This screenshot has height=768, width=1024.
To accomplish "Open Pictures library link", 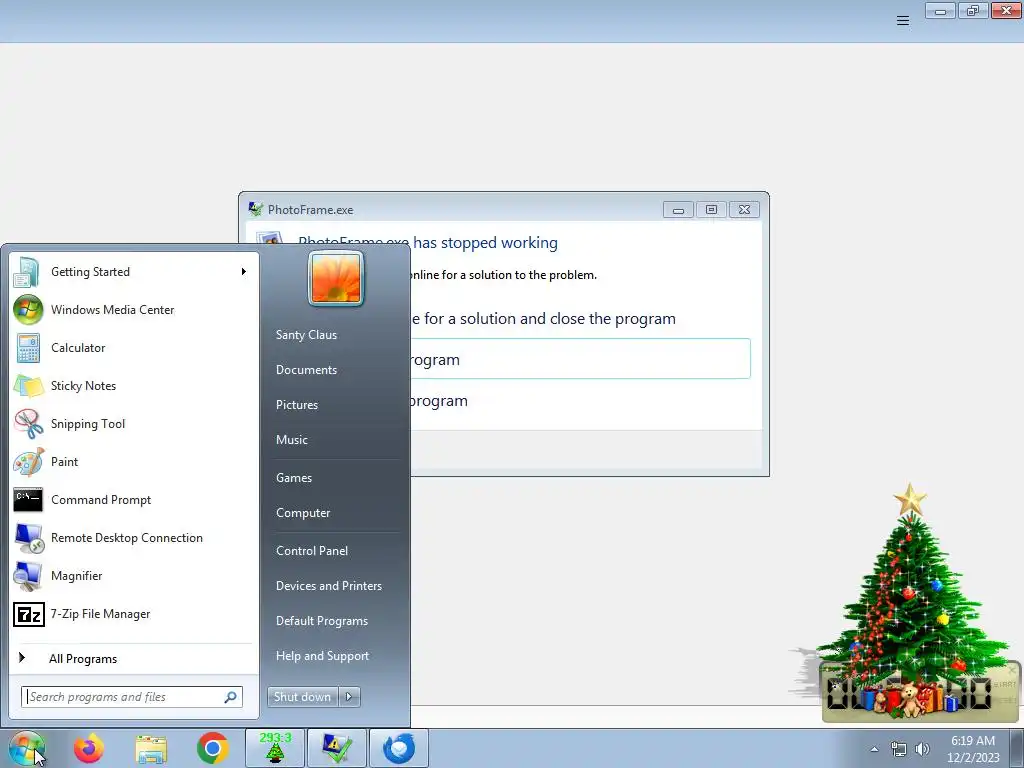I will (297, 405).
